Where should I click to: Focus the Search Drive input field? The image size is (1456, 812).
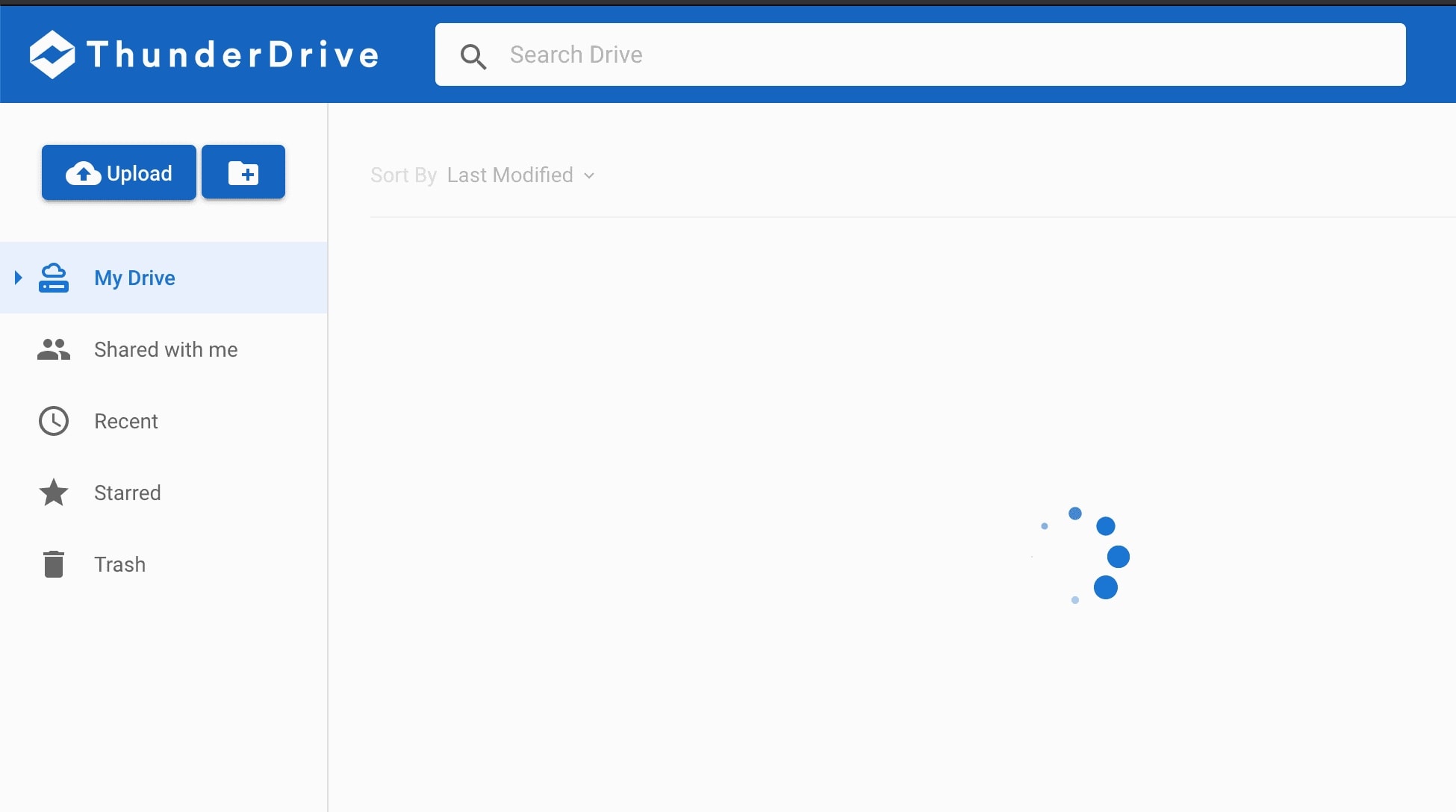point(920,54)
